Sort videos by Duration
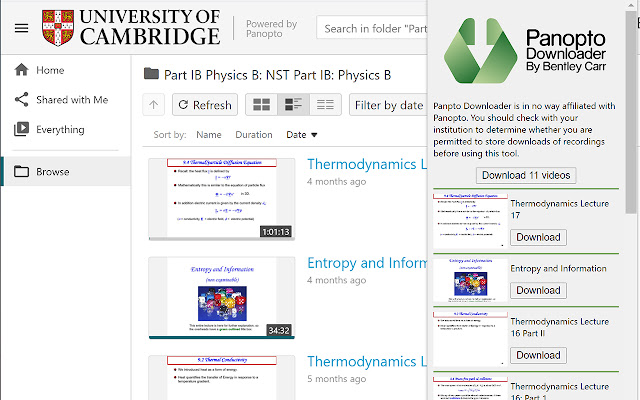The image size is (640, 400). tap(253, 135)
